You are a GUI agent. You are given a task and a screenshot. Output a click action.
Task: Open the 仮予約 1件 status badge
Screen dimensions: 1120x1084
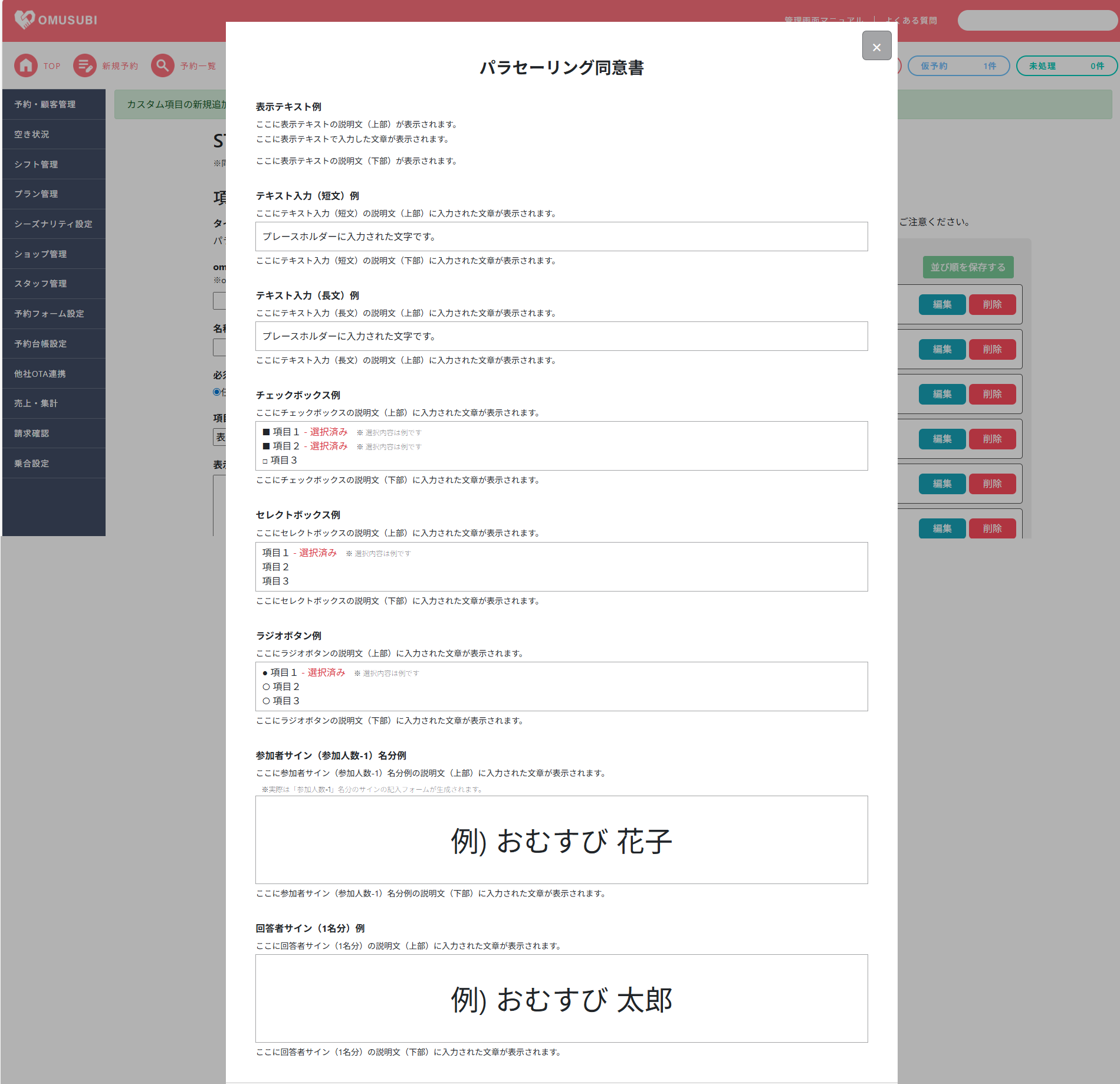click(958, 66)
